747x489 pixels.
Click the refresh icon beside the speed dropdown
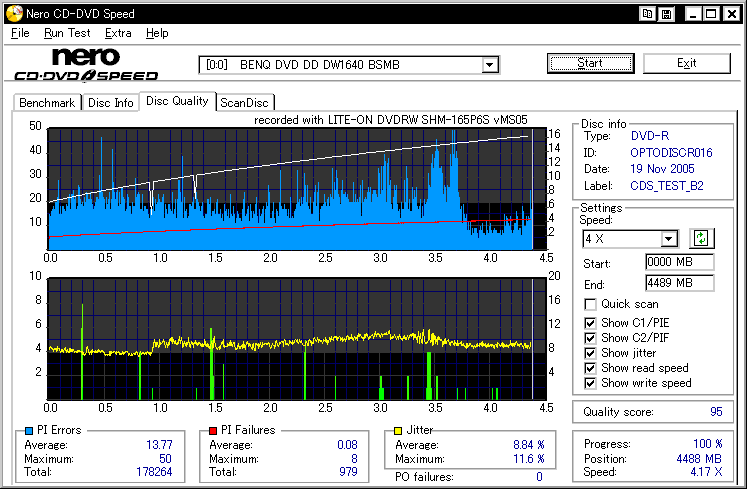point(700,238)
